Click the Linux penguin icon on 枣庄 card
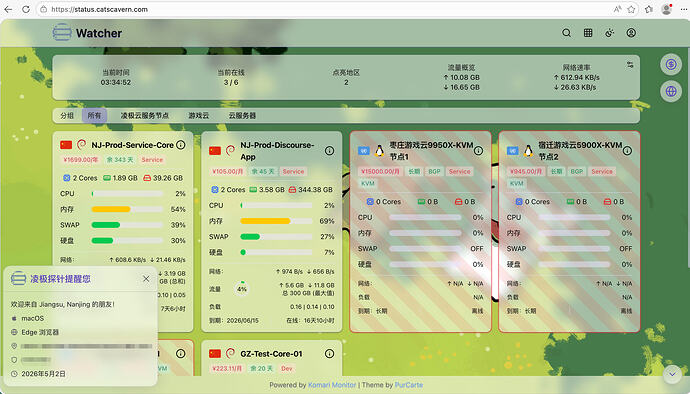690x394 pixels. pos(379,151)
